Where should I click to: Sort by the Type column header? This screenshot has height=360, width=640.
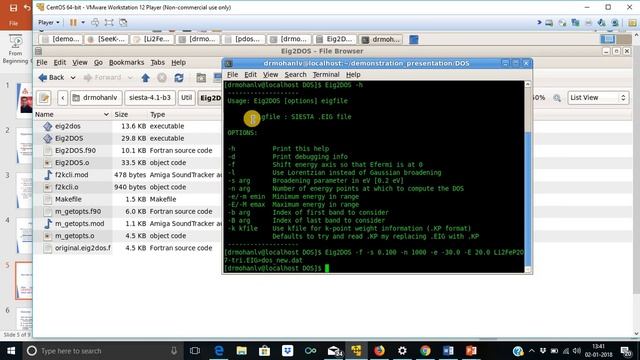[x=158, y=114]
